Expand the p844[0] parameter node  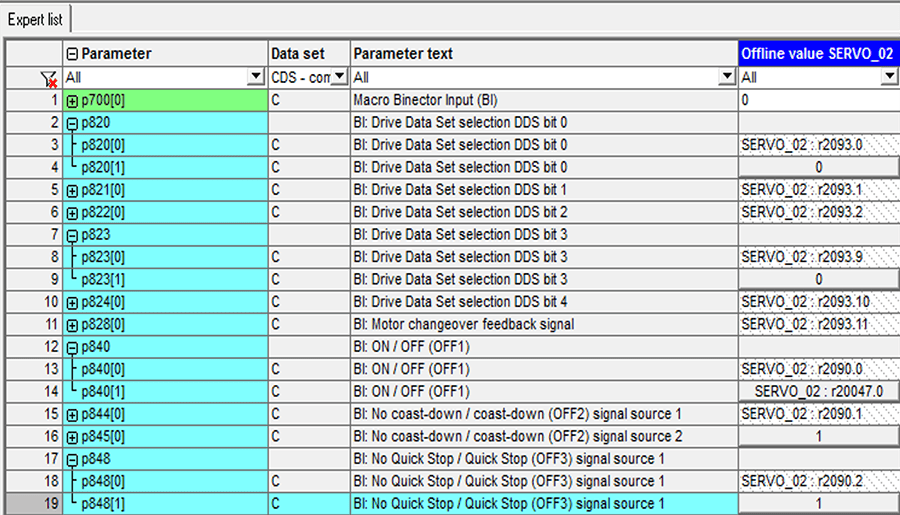tap(72, 415)
